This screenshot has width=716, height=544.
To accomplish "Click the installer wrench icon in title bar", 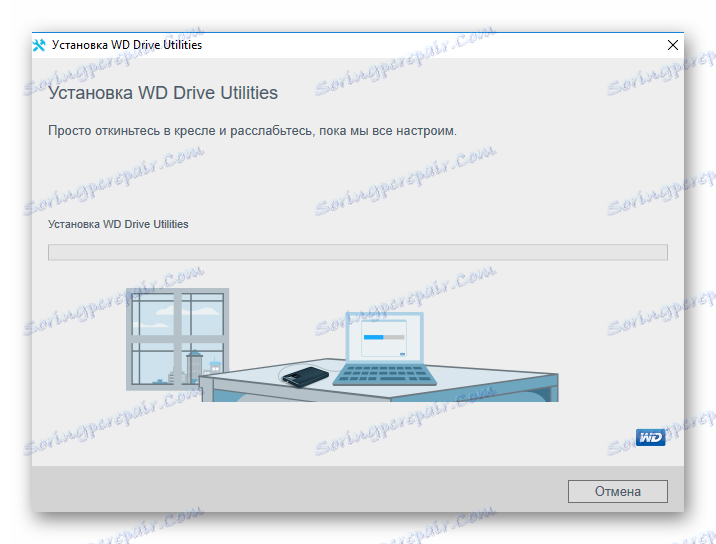I will coord(39,45).
